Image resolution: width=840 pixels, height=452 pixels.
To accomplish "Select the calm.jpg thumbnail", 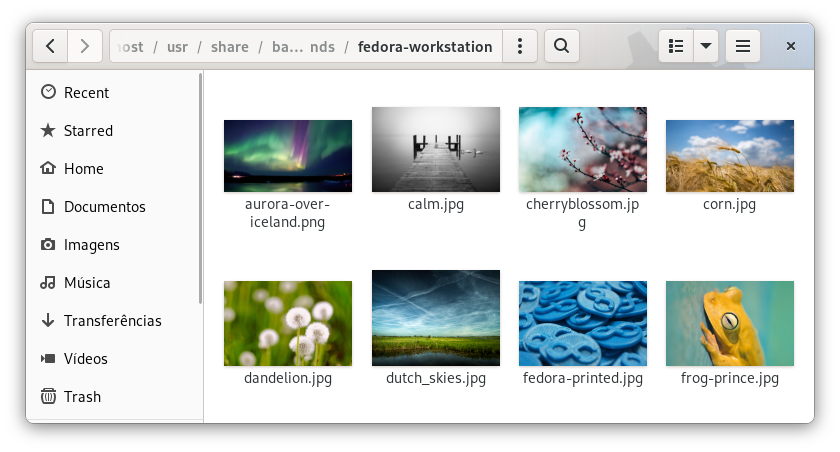I will 436,149.
